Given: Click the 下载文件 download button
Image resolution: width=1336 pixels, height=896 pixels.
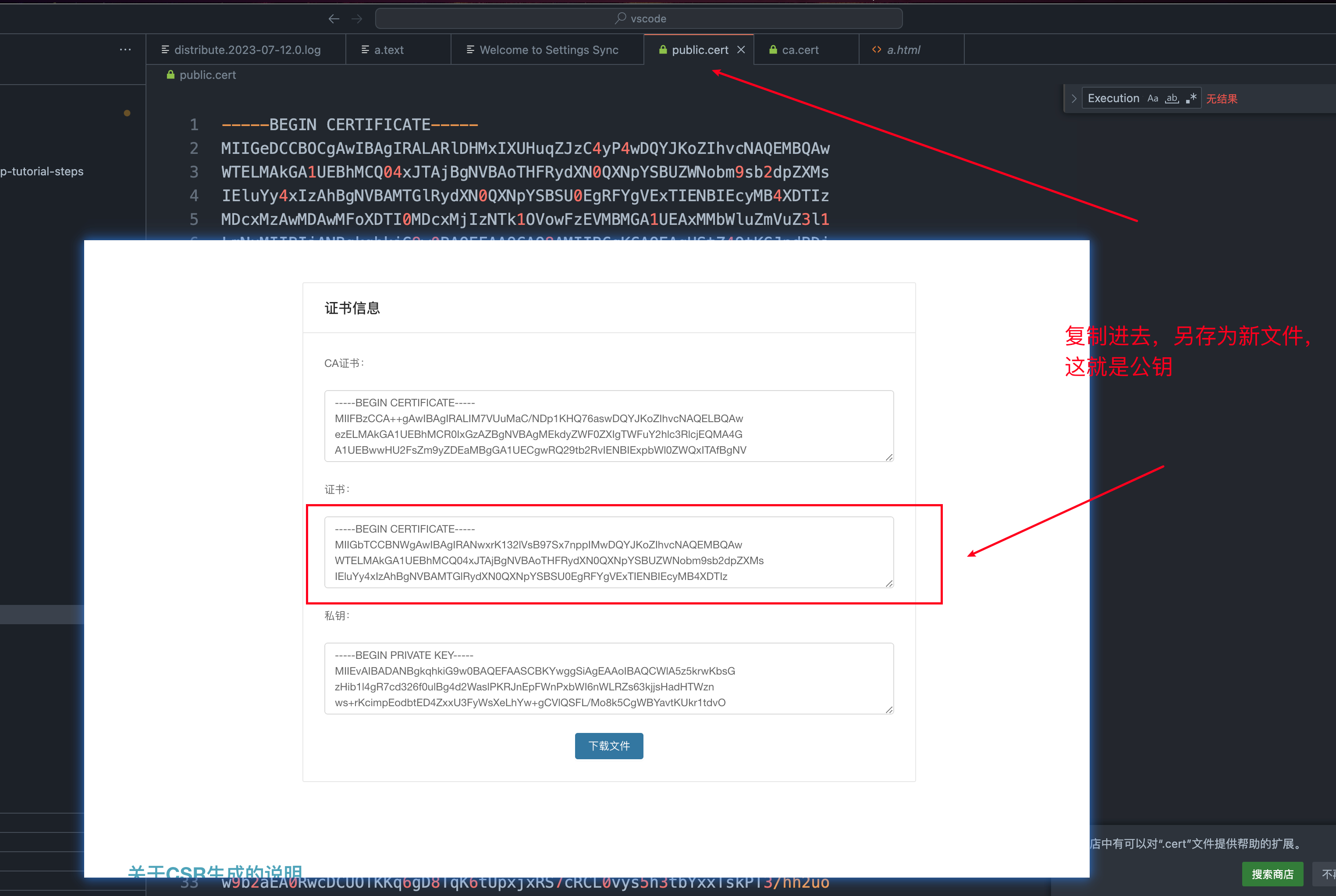Looking at the screenshot, I should click(608, 746).
